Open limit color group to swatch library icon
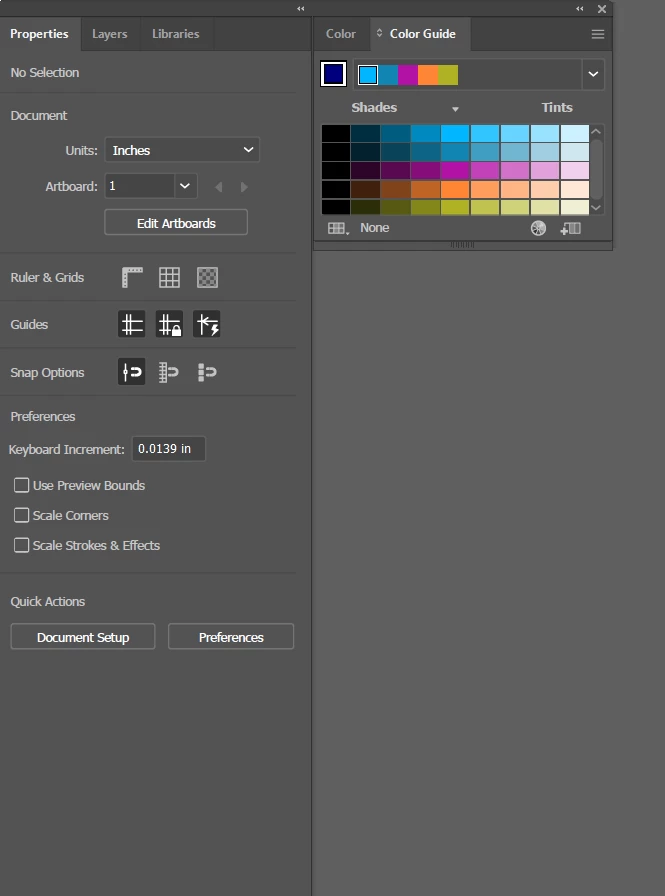The width and height of the screenshot is (665, 896). (338, 229)
